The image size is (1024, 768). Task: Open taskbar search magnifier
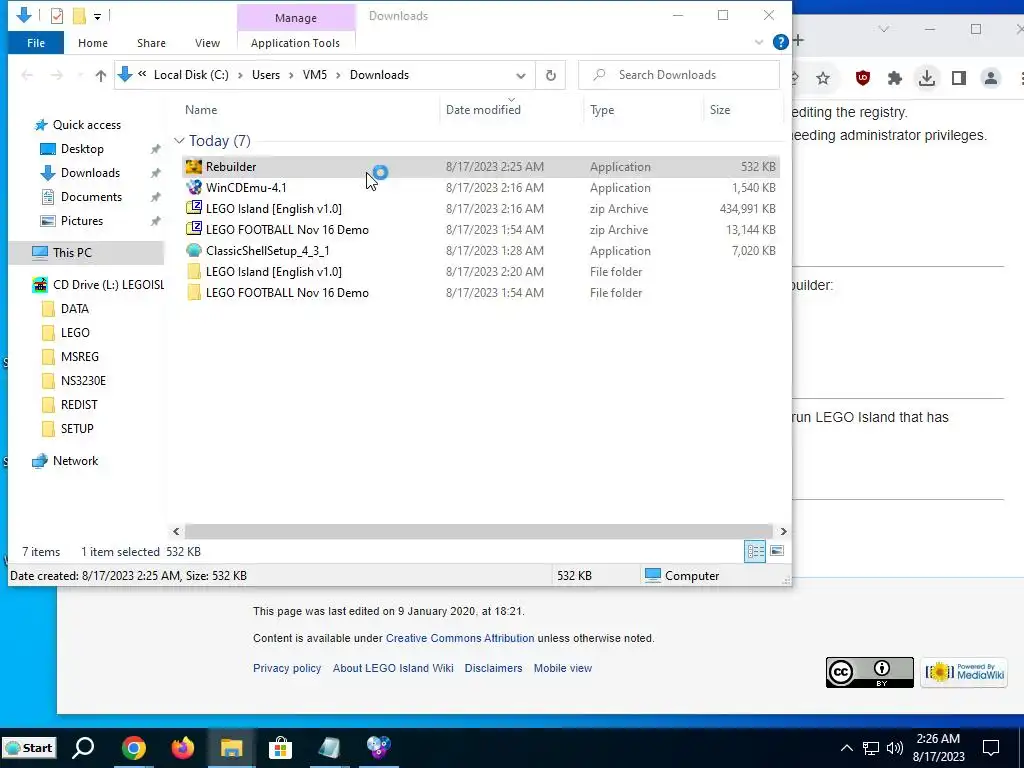(x=84, y=748)
